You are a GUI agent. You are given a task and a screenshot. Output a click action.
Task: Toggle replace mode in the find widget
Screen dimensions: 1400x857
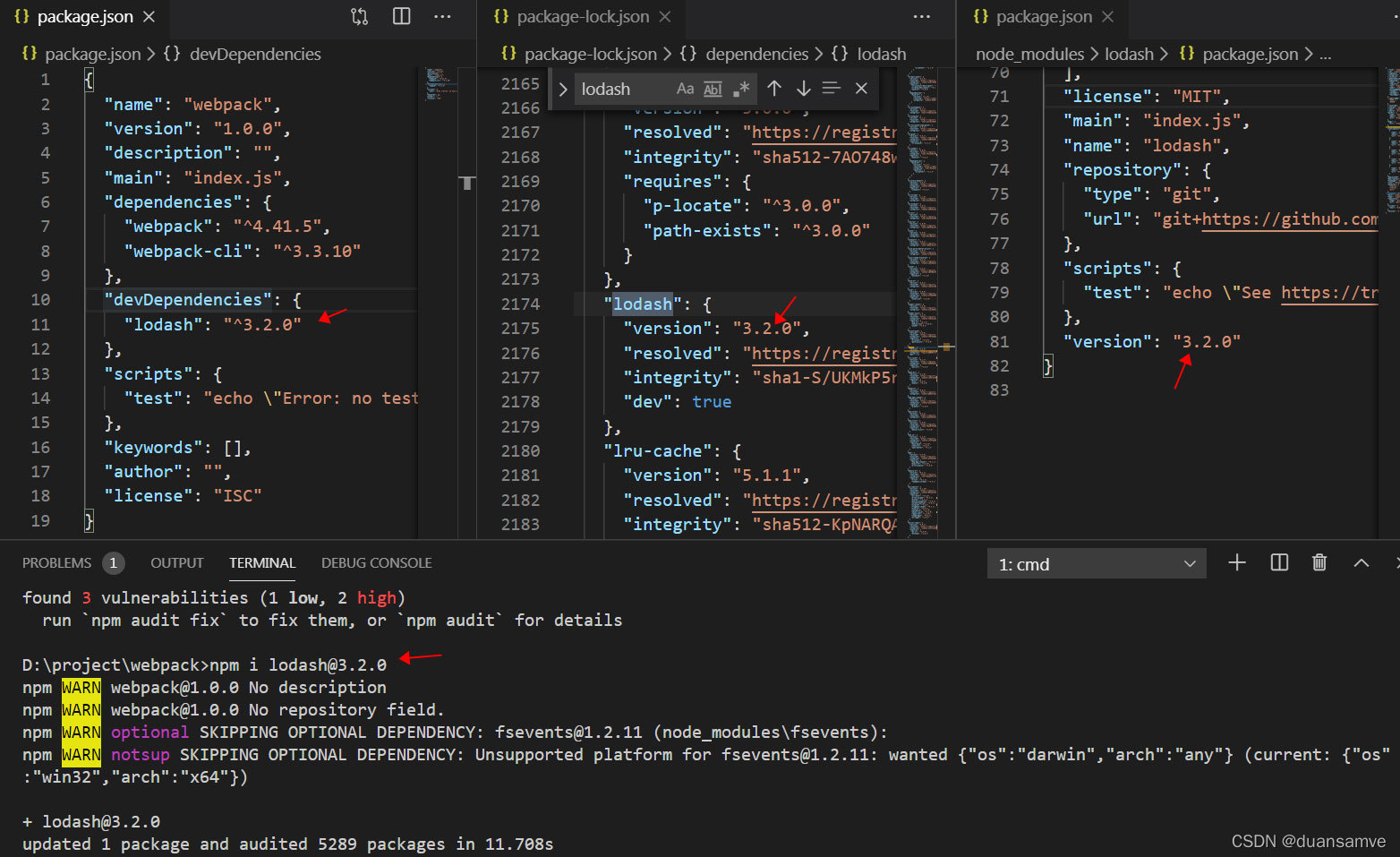click(563, 89)
